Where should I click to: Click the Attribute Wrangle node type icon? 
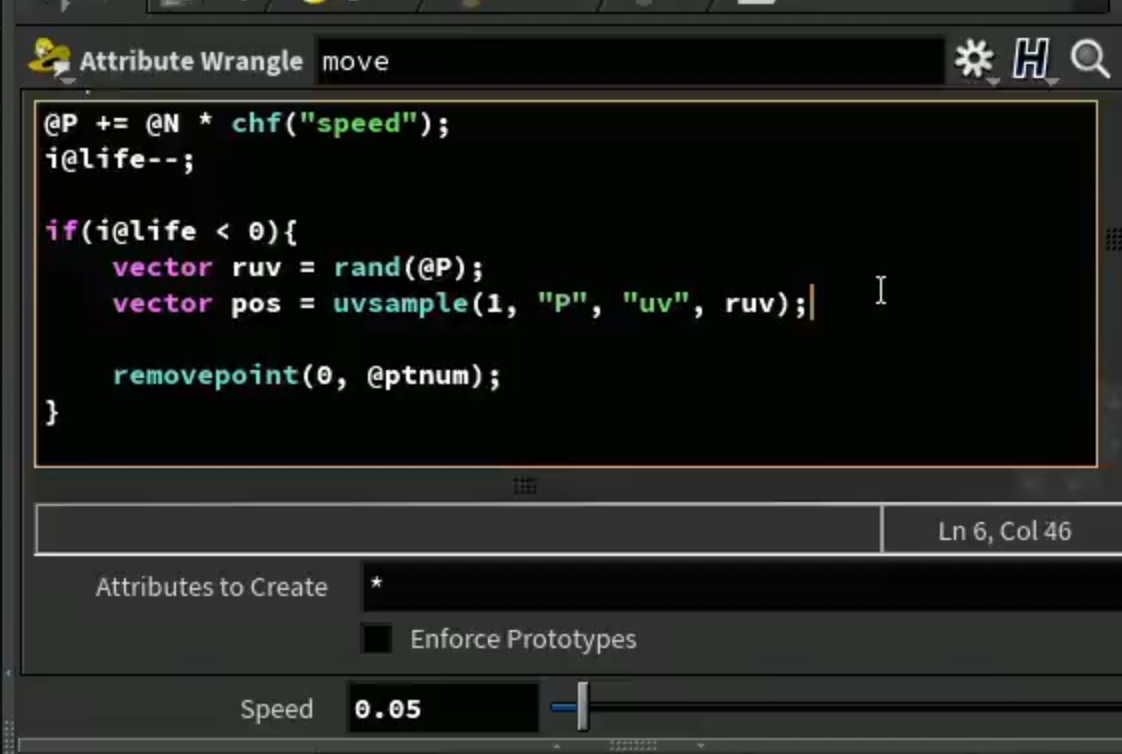[x=49, y=58]
